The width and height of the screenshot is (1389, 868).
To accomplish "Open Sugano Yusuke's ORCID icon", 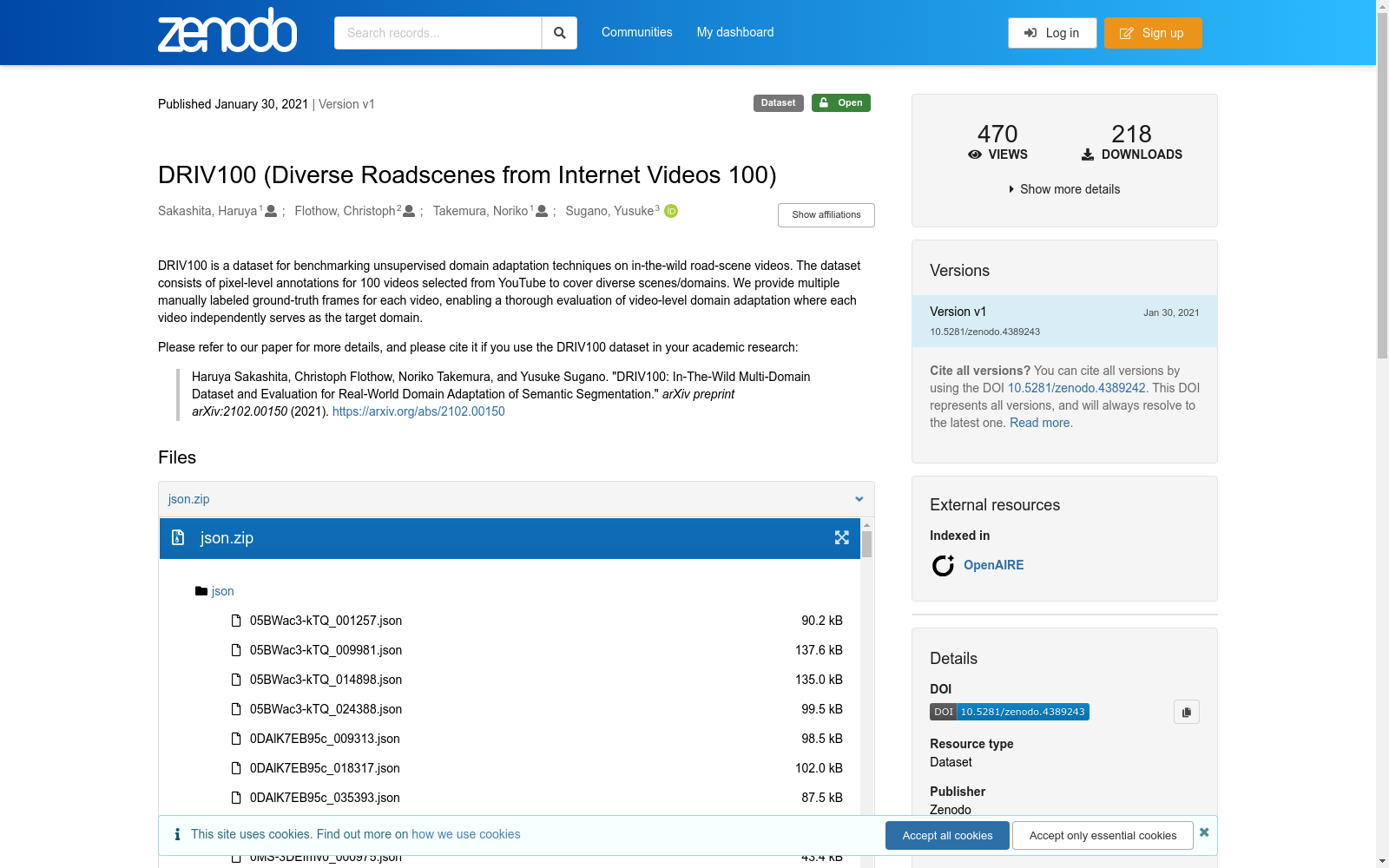I will (x=671, y=211).
